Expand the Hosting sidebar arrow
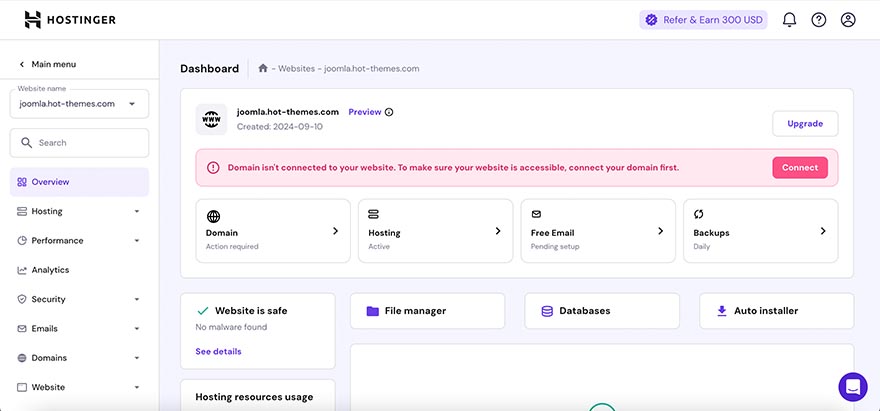The image size is (880, 411). (137, 212)
